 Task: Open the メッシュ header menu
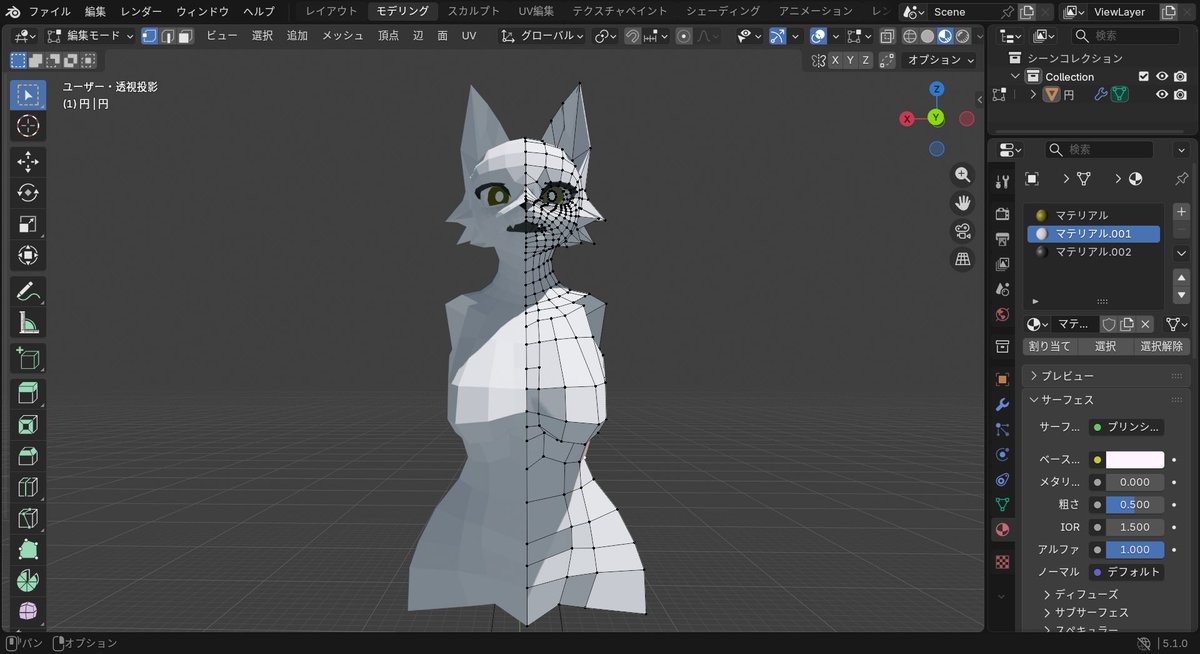coord(343,35)
